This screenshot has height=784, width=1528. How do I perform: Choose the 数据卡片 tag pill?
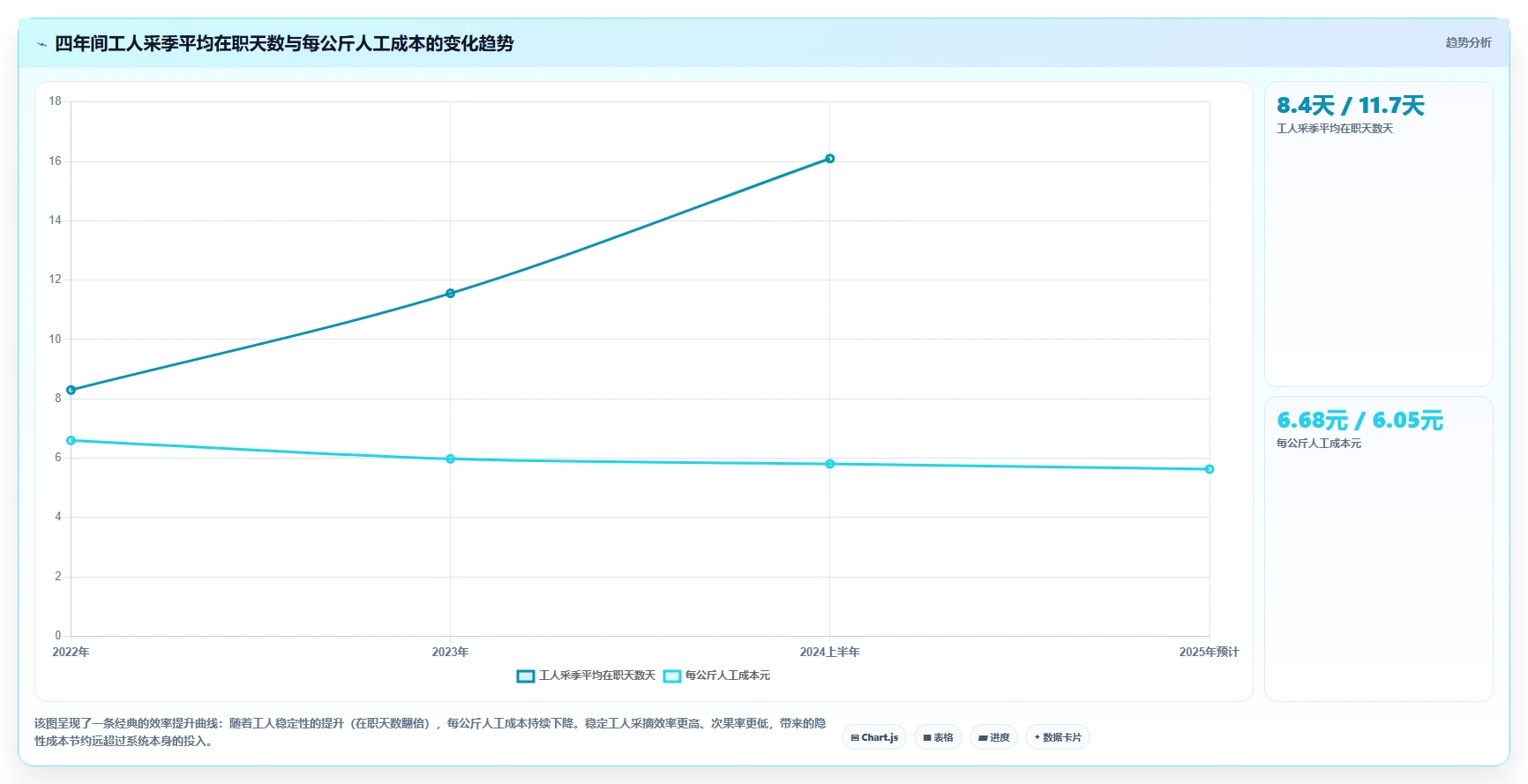(x=1057, y=737)
